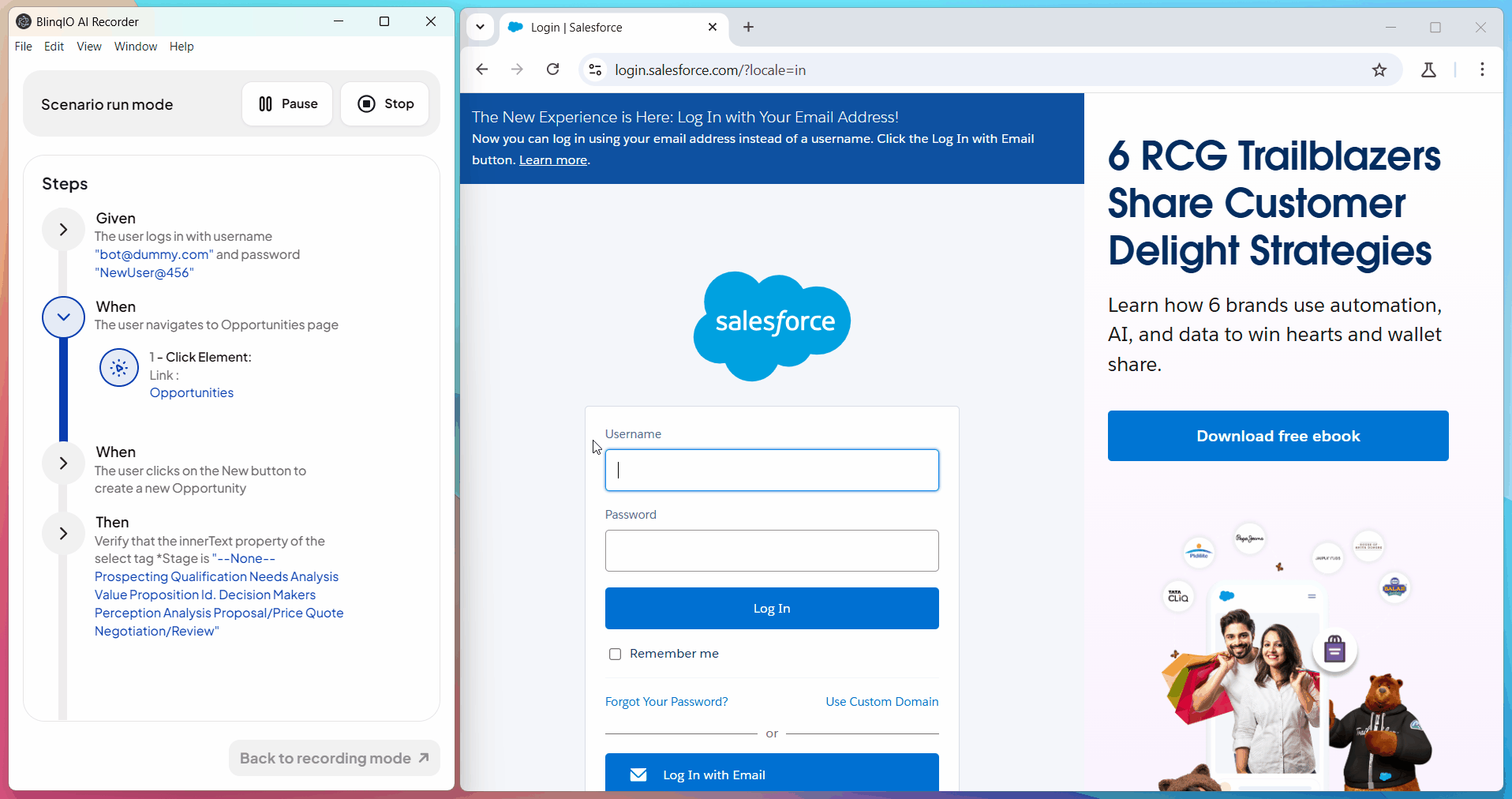The height and width of the screenshot is (799, 1512).
Task: Expand the Then verification step
Action: (x=63, y=533)
